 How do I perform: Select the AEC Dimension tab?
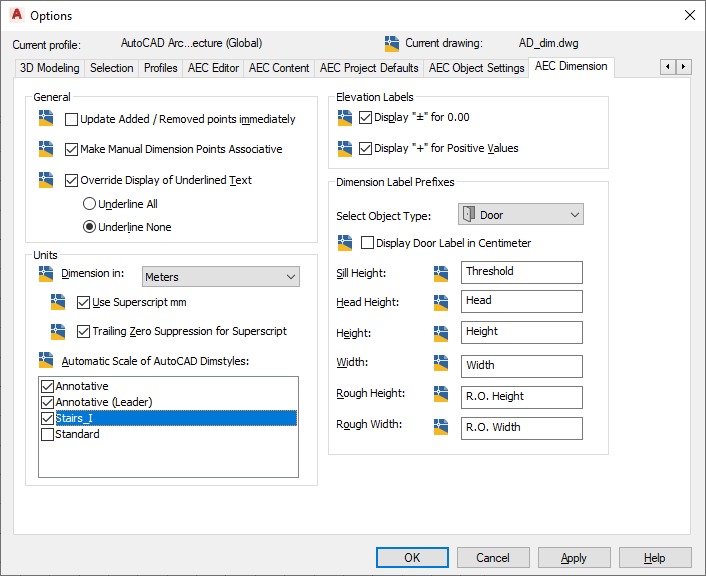[x=571, y=66]
